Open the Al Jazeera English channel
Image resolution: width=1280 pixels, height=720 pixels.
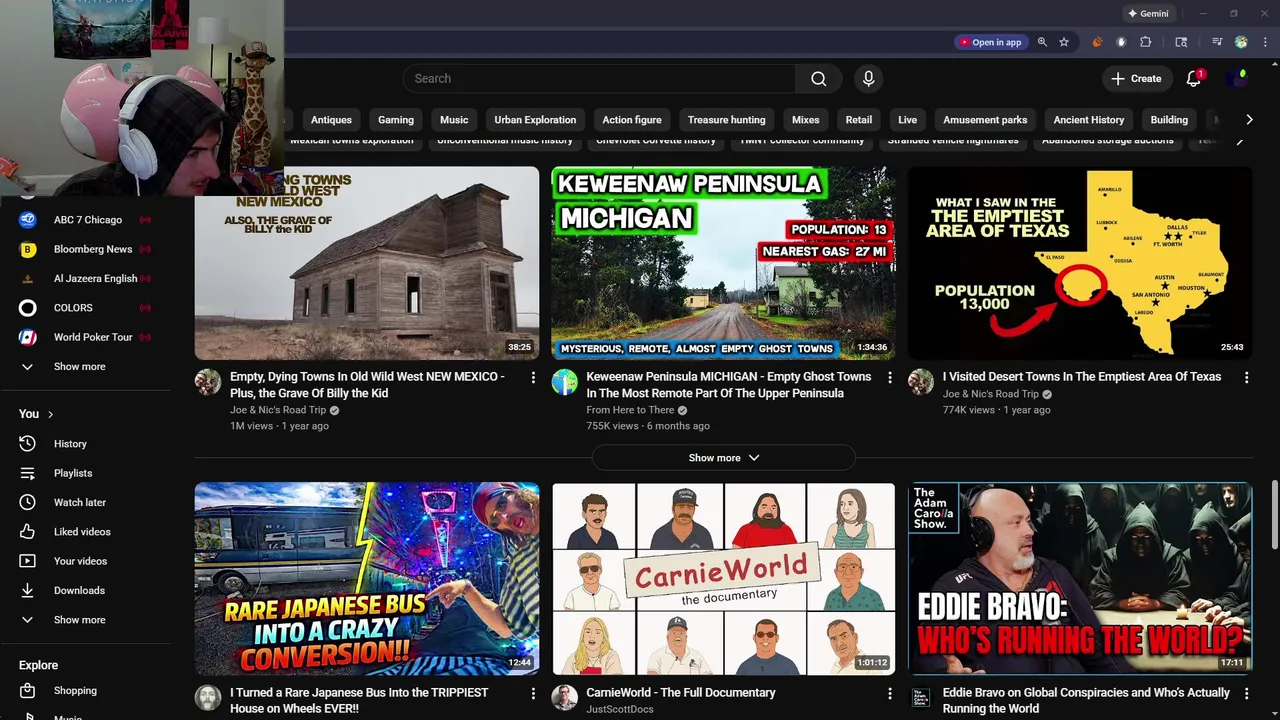coord(93,279)
